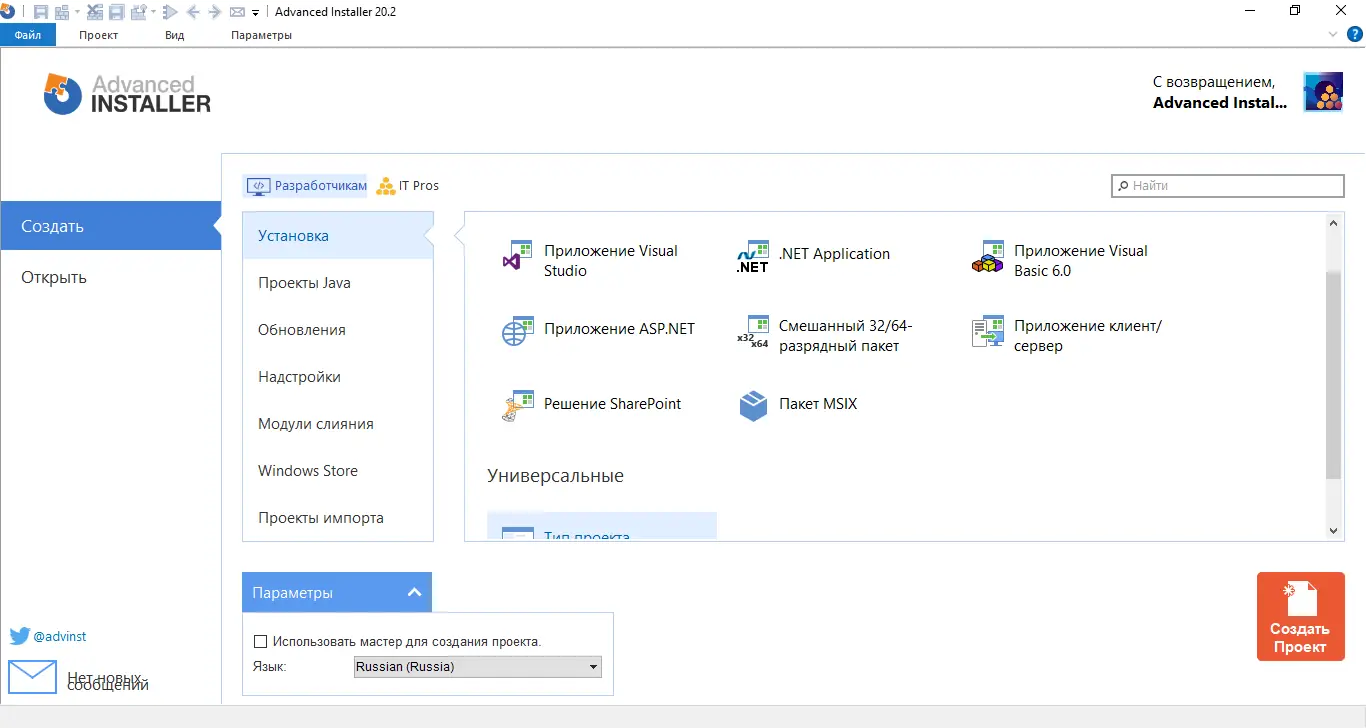Choose the Visual Basic 6.0 application icon
Screen dimensions: 1366x728
(x=987, y=258)
